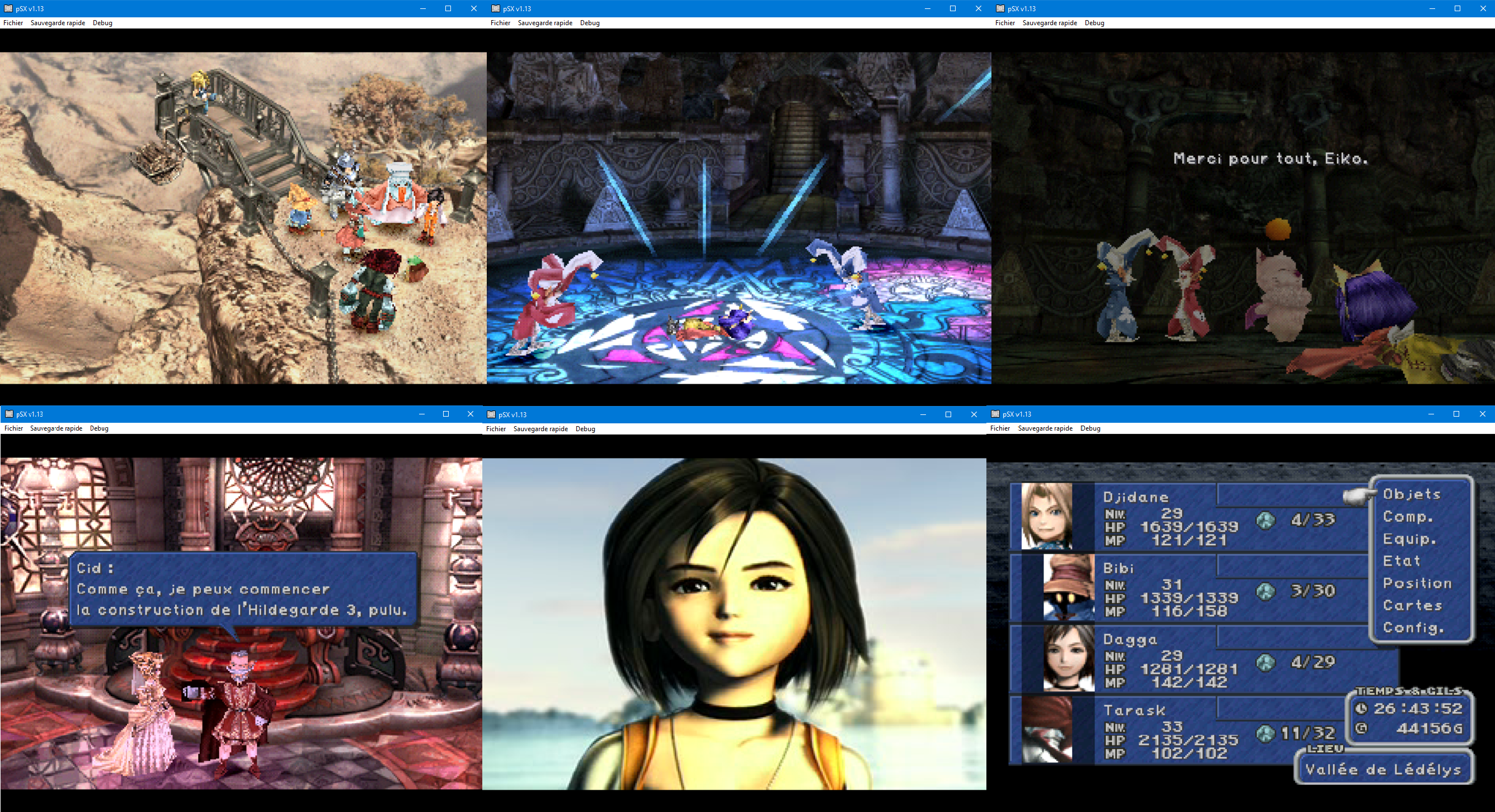Choose Cartes in the game command list
Screen dimensions: 1495x812
1412,605
